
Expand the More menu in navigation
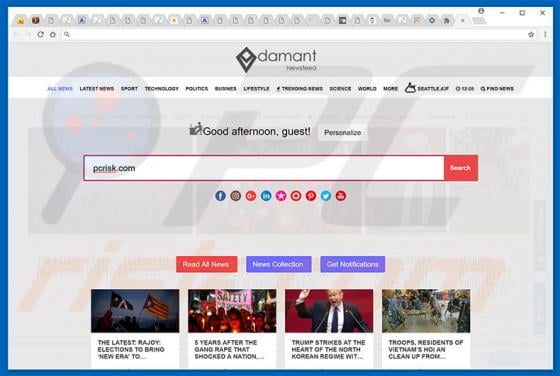(390, 89)
